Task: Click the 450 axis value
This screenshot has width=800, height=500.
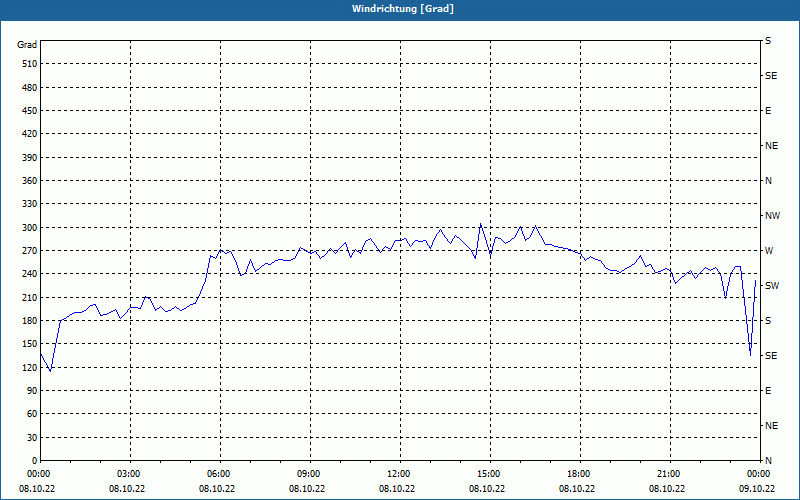Action: pyautogui.click(x=30, y=111)
